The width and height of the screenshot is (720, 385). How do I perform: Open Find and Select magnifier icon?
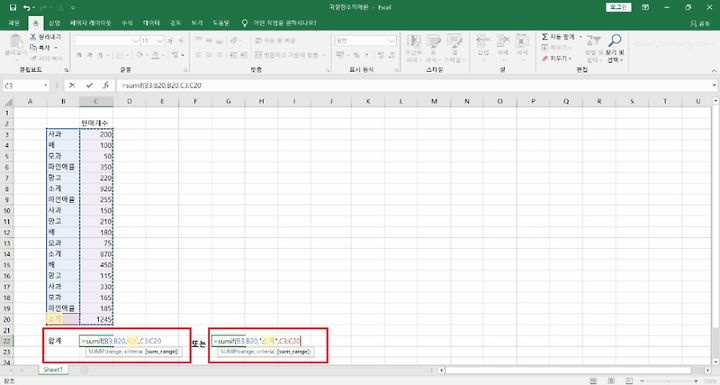[615, 40]
